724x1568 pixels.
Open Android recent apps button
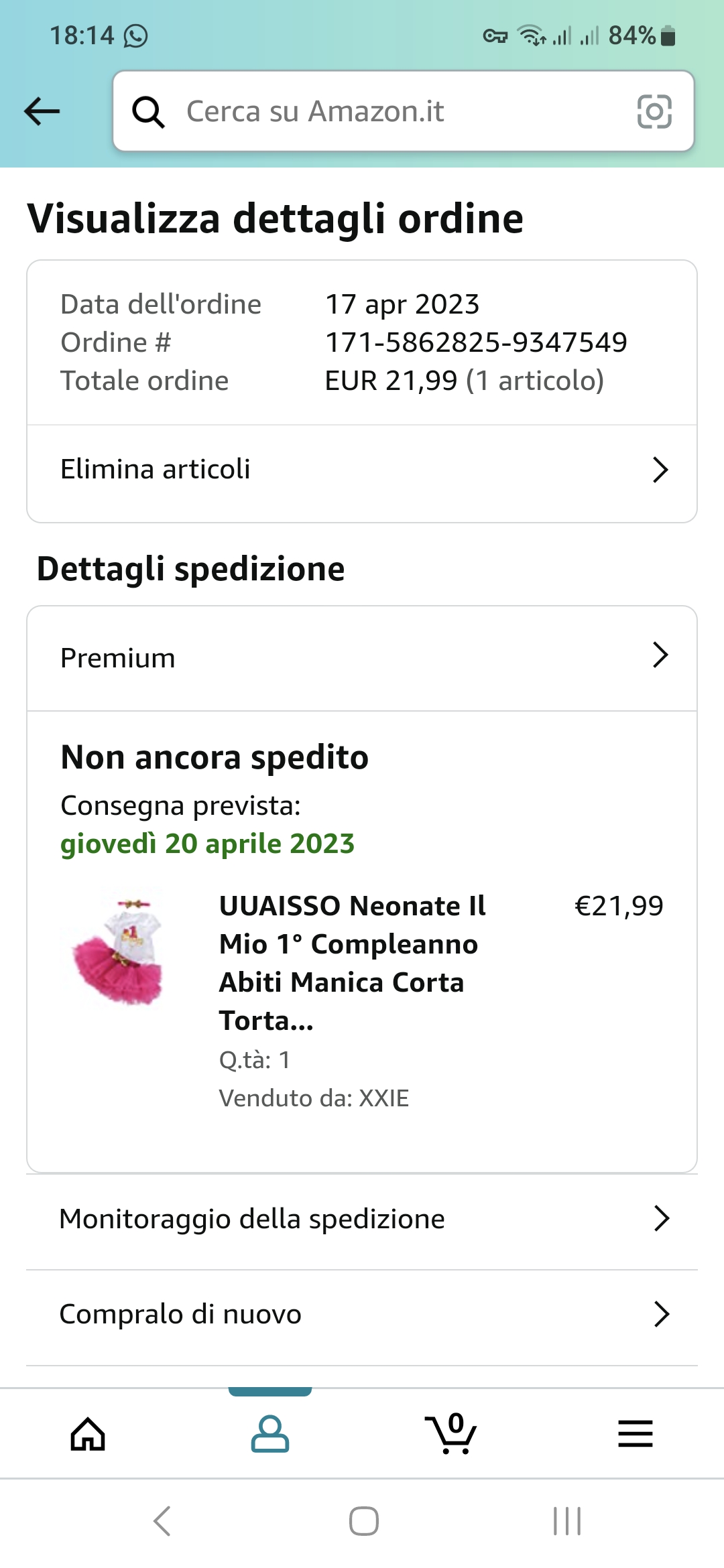coord(566,1521)
